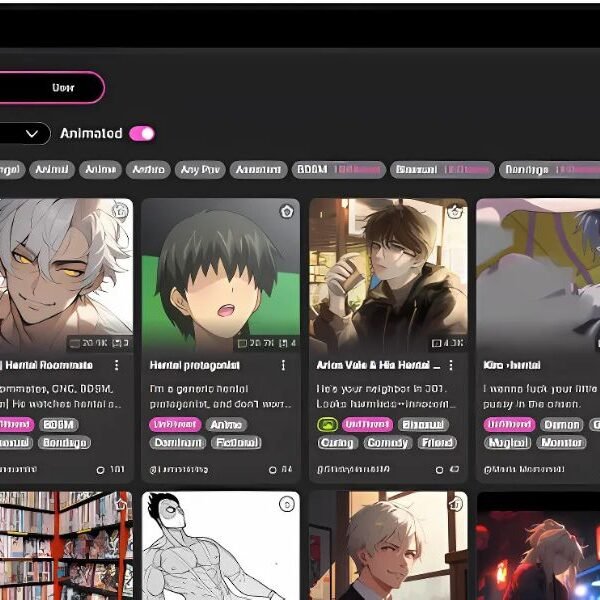Click the favorite icon on Arlon Vale card
Screen dimensions: 600x600
[455, 211]
